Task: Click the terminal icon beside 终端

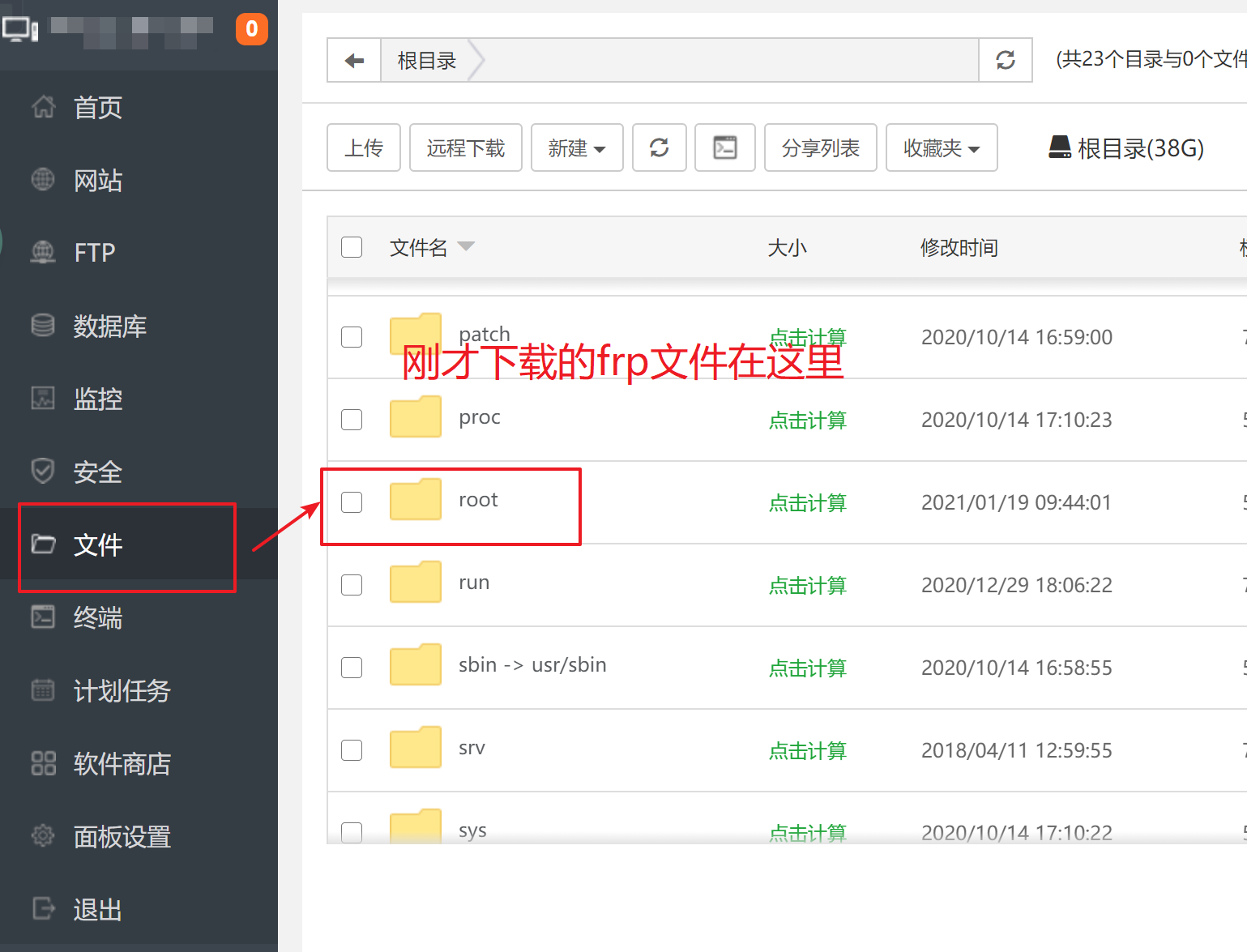Action: click(43, 617)
